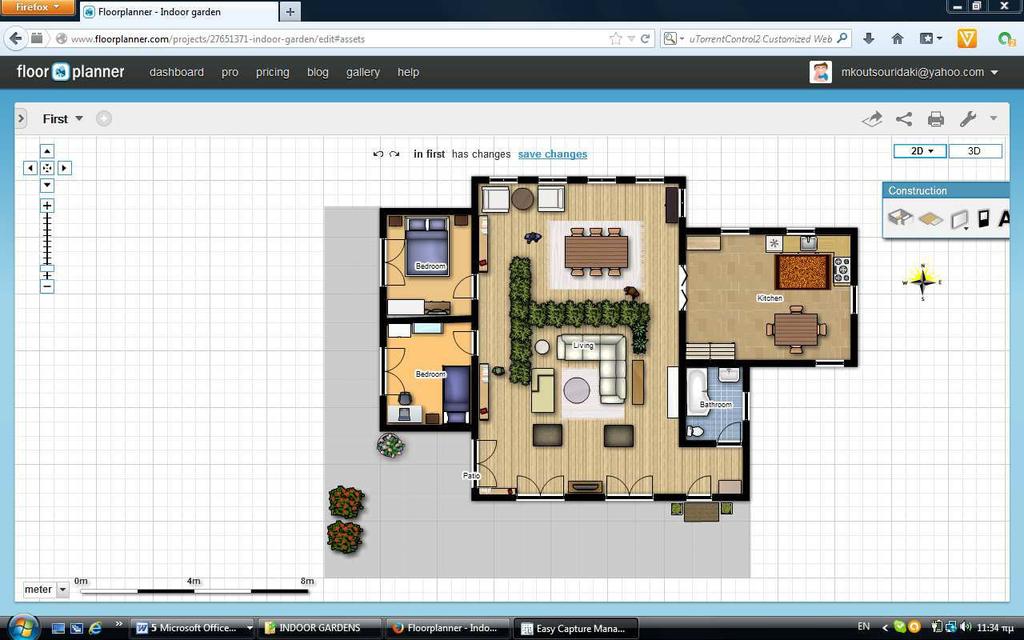This screenshot has width=1024, height=640.
Task: Click the floorplanner logo
Action: tap(71, 72)
